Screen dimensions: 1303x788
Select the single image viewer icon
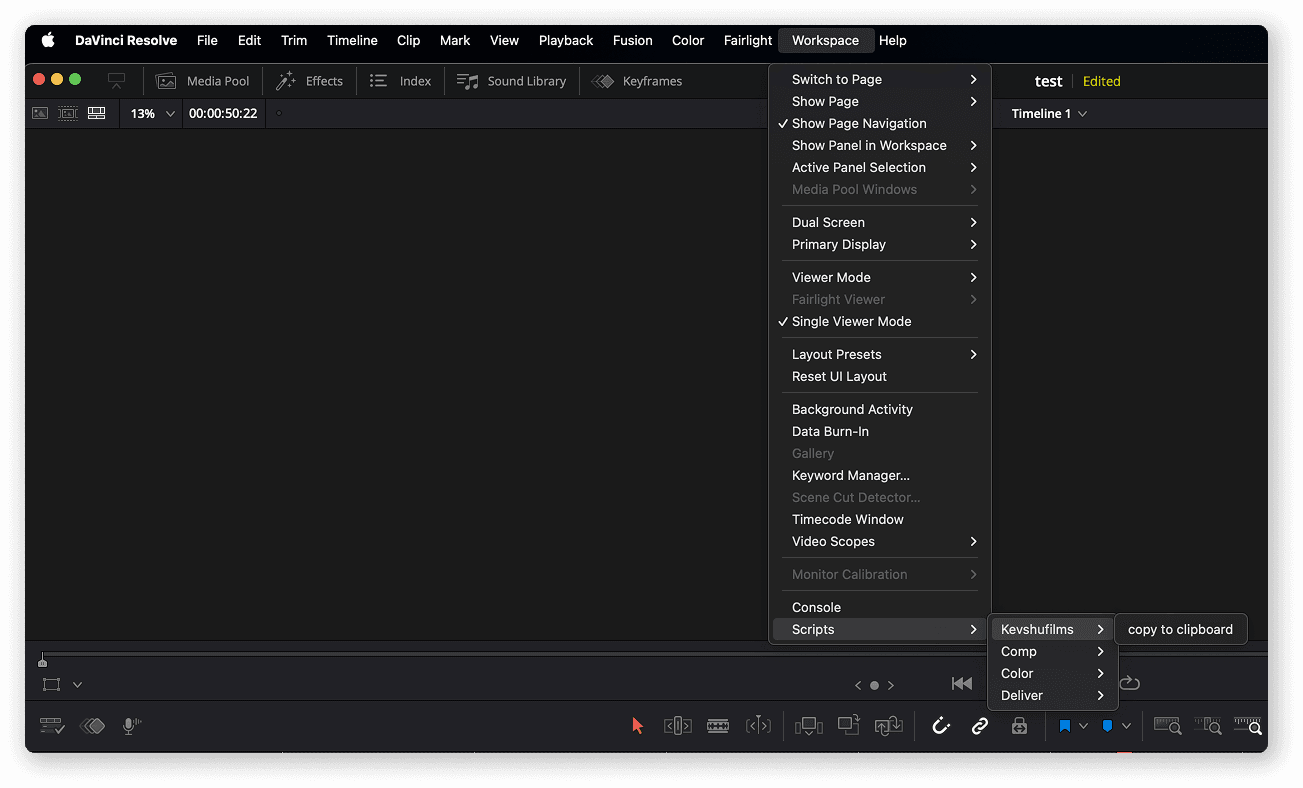(x=40, y=113)
